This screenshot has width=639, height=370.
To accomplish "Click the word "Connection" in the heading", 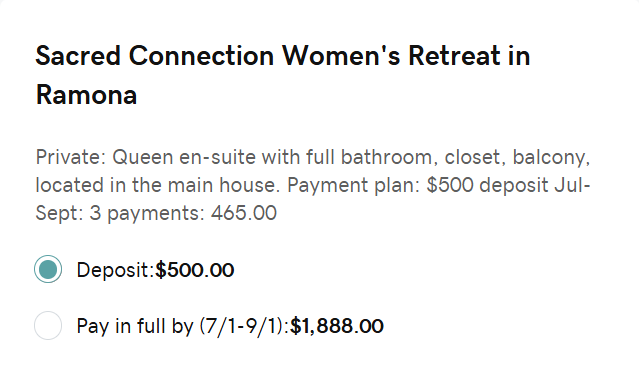I will point(201,56).
